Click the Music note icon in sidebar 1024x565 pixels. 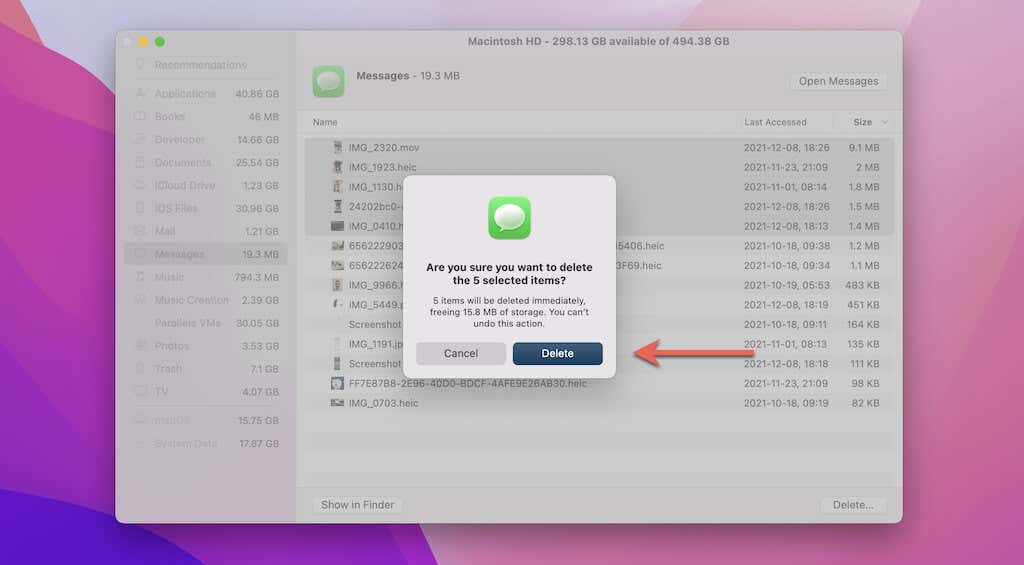pos(140,277)
